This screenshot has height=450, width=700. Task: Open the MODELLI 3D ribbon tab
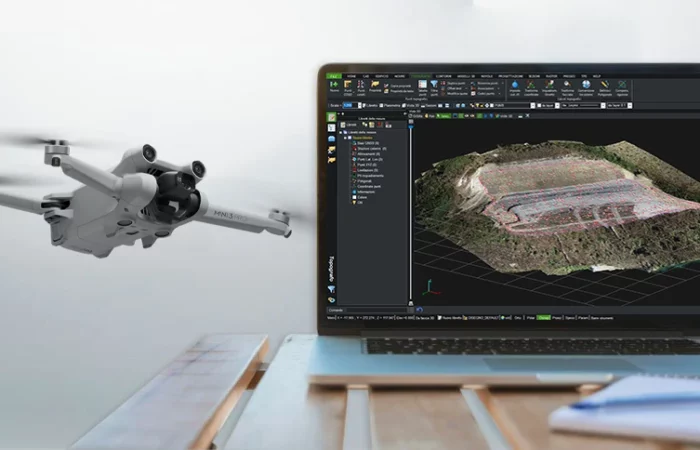click(x=466, y=76)
